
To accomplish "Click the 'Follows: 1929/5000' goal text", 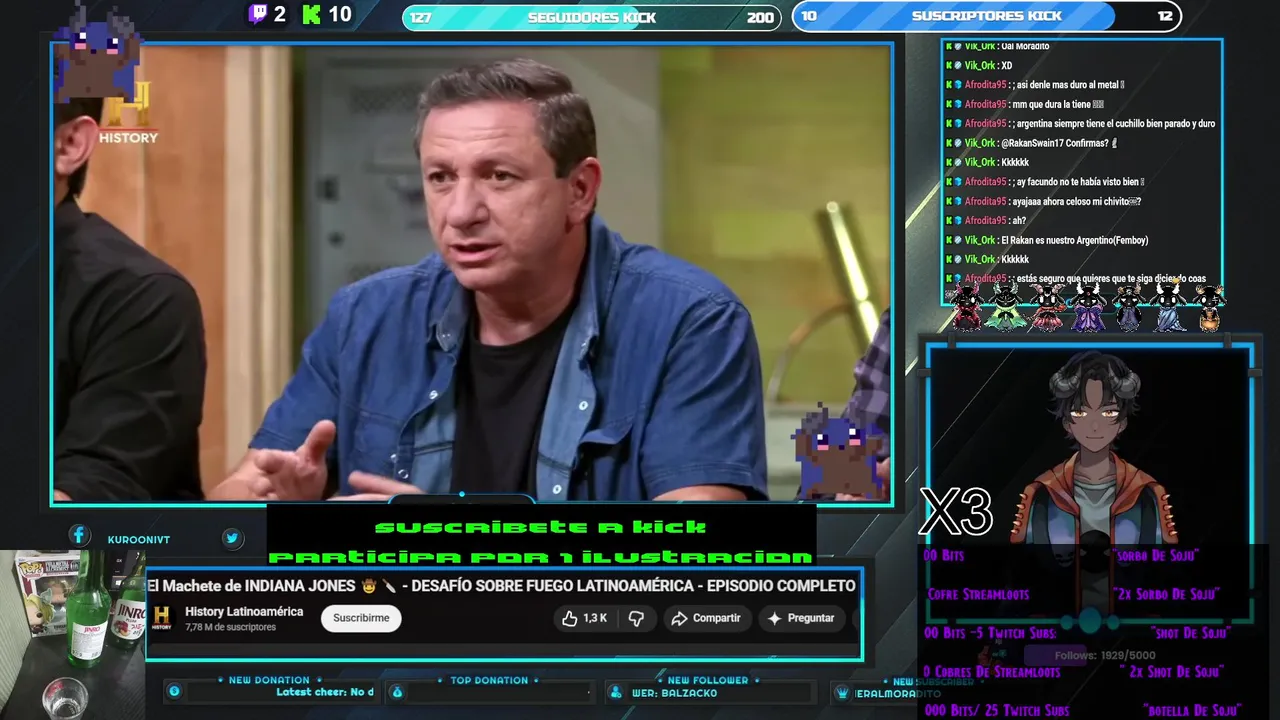I will click(x=1105, y=656).
